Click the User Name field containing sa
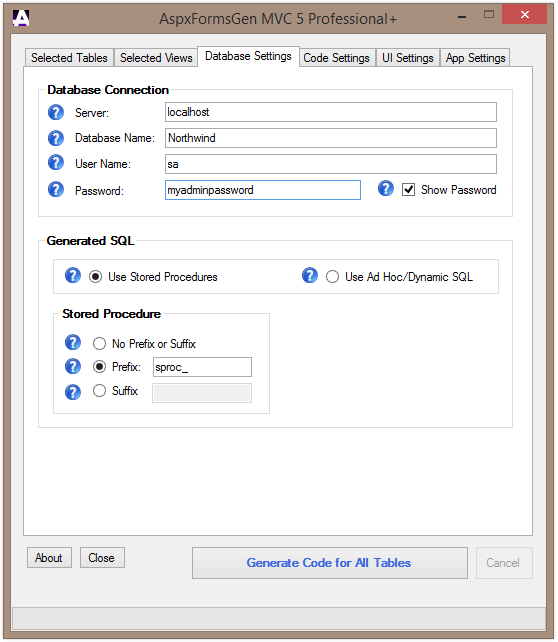Screen dimensions: 558x642 pyautogui.click(x=331, y=164)
